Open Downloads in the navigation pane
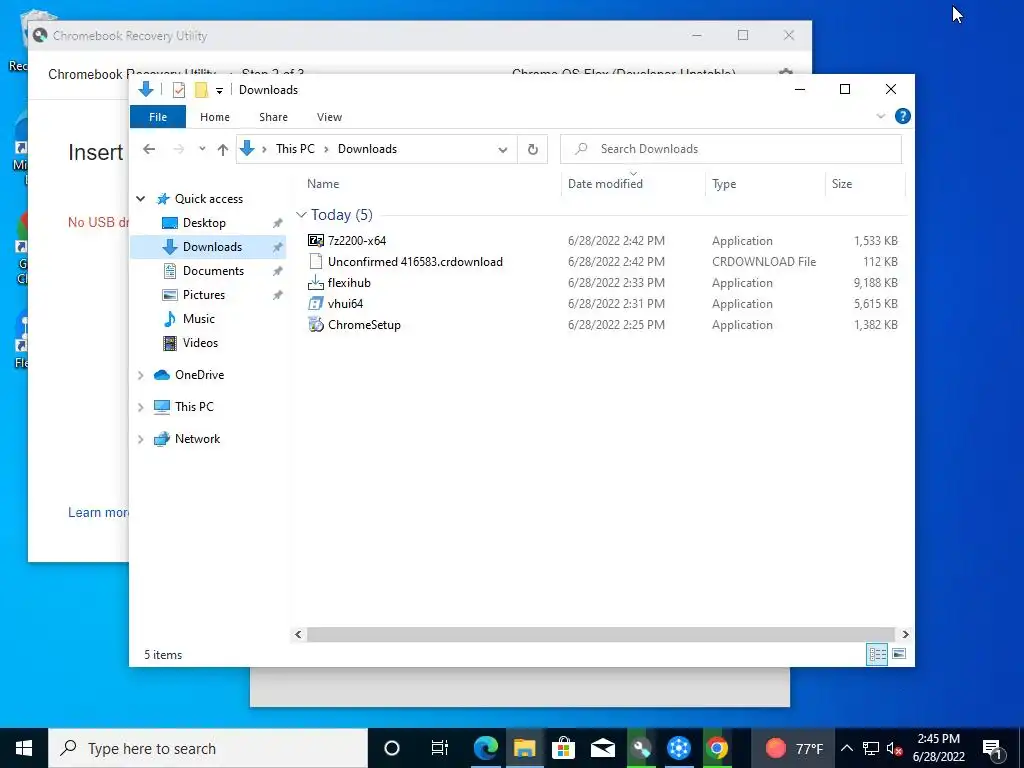Viewport: 1024px width, 768px height. click(212, 247)
